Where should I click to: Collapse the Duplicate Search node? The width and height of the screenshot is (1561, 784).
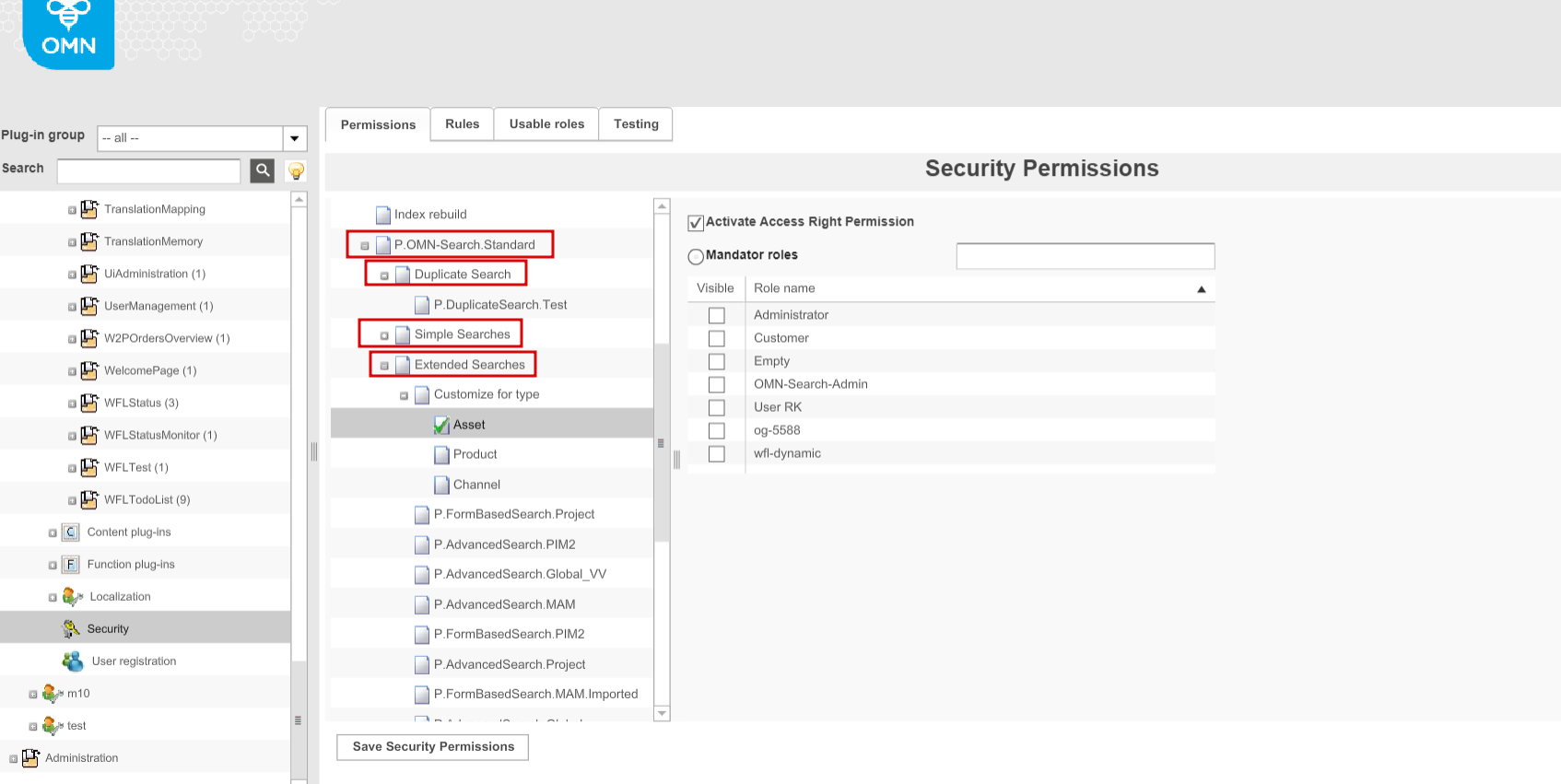click(x=384, y=275)
